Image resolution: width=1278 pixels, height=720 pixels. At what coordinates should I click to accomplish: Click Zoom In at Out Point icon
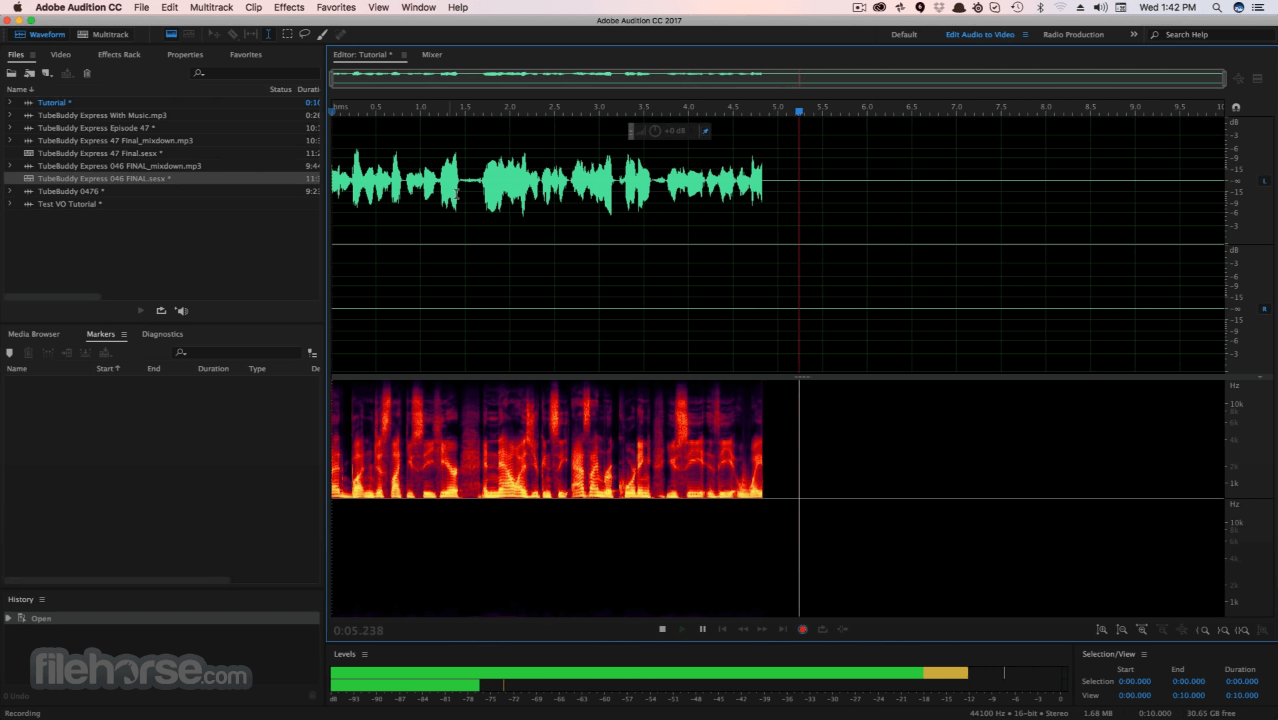(1223, 629)
